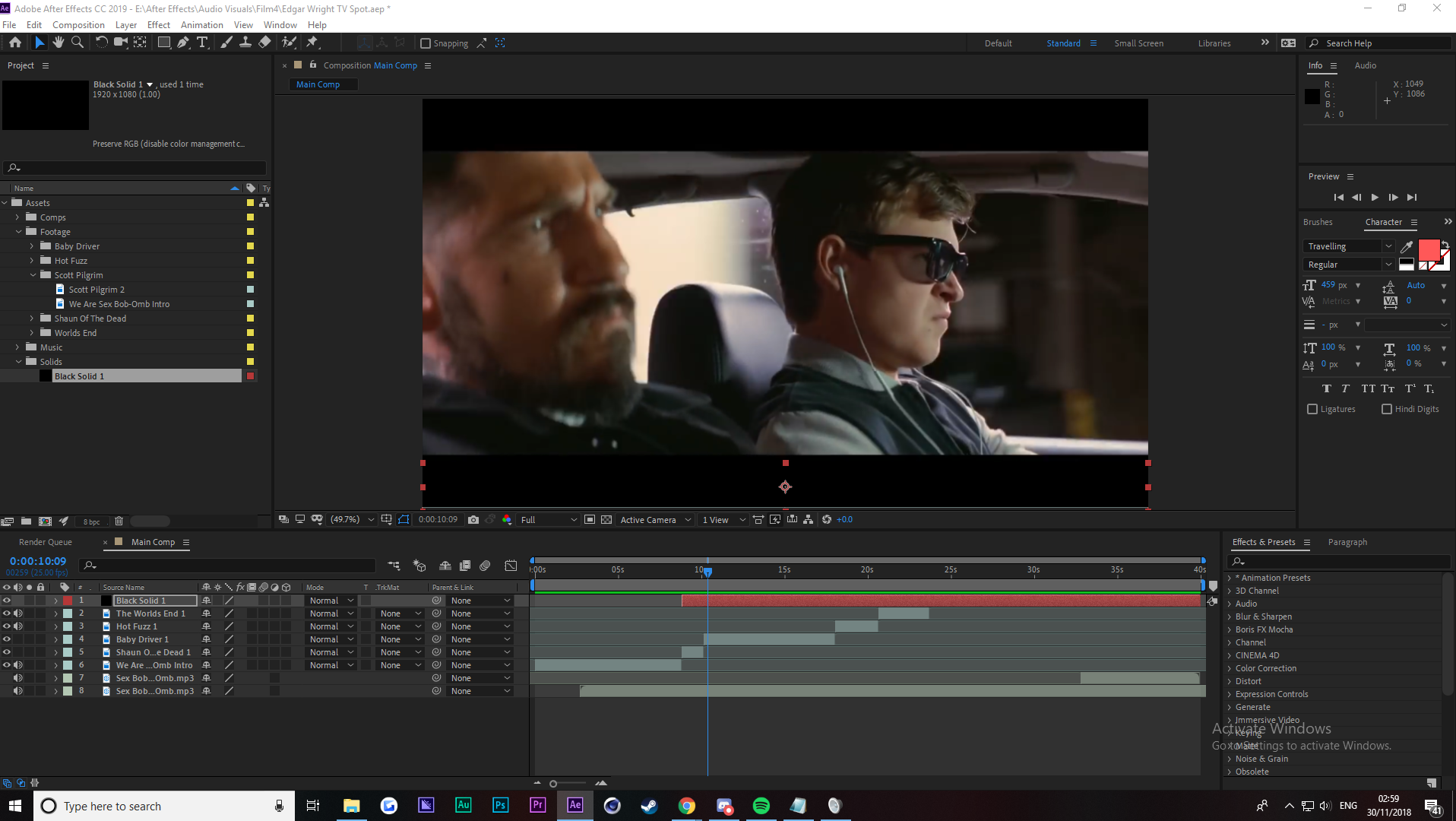
Task: Activate the Zoom tool
Action: pos(77,43)
